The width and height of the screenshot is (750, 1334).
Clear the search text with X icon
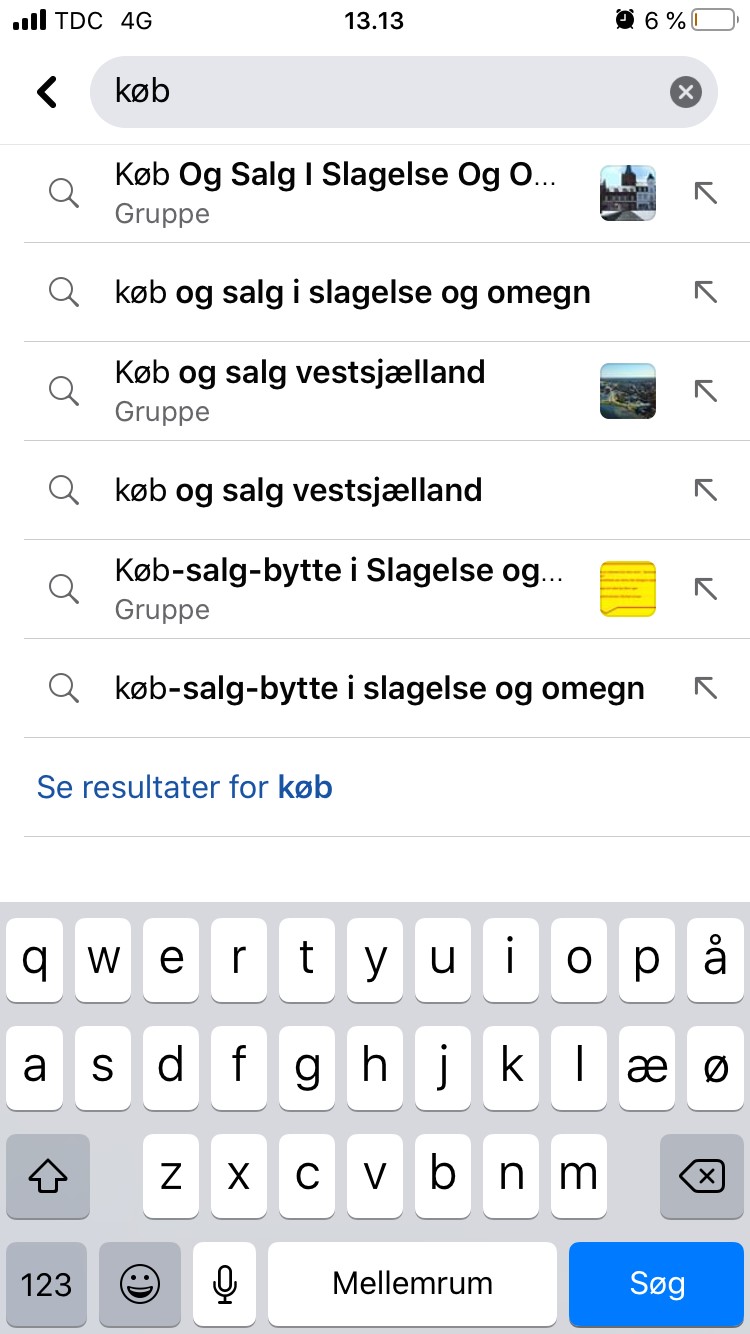point(685,93)
